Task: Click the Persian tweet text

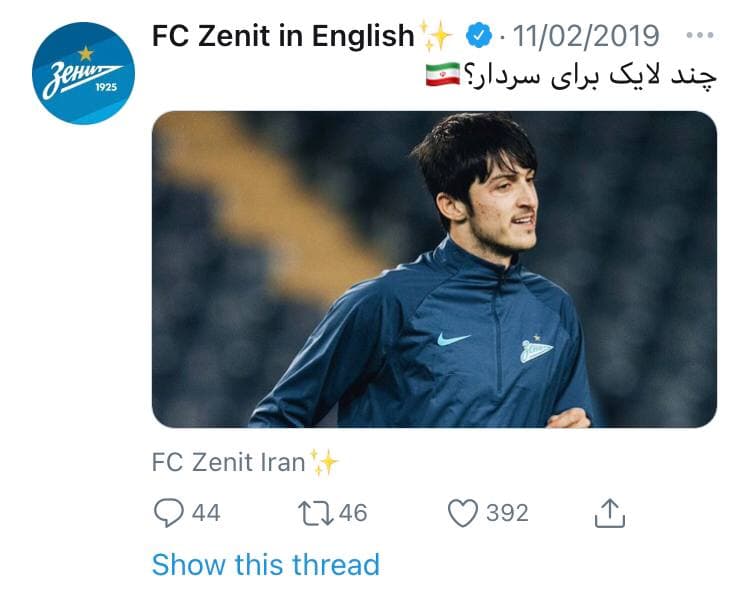Action: coord(589,77)
